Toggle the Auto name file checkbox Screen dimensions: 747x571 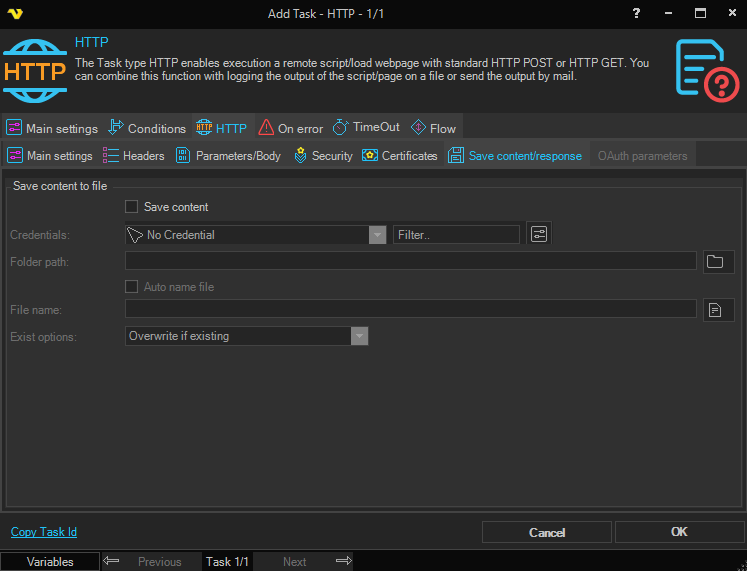click(131, 287)
